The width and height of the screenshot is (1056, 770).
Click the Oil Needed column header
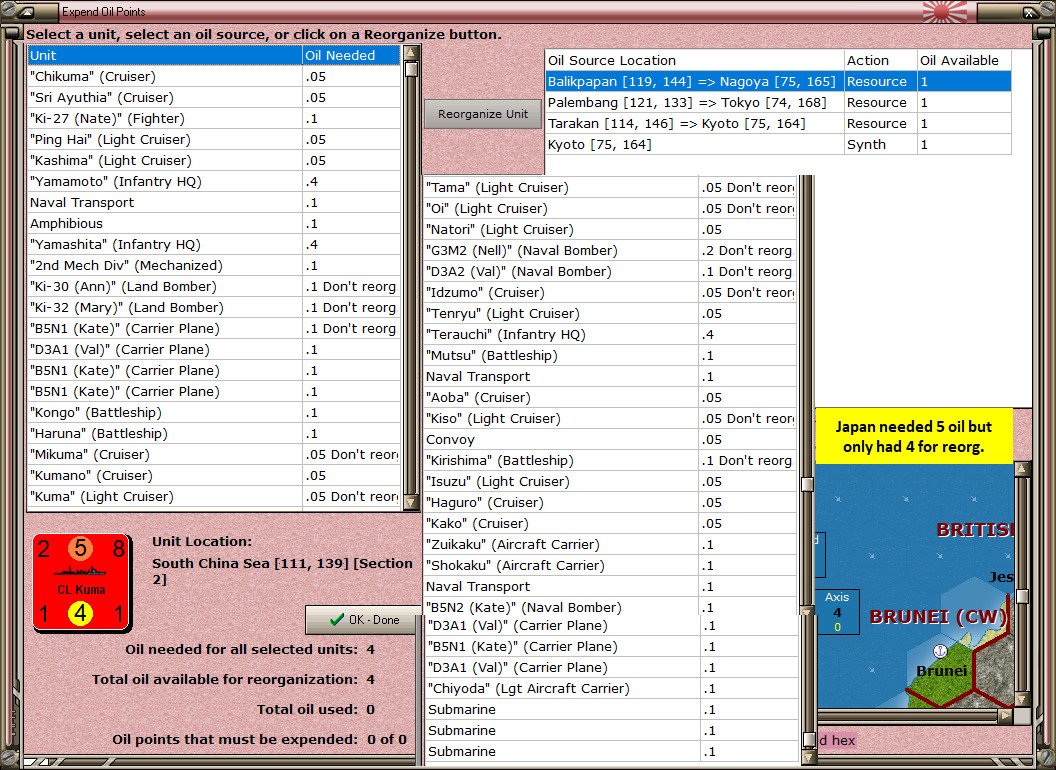tap(351, 55)
